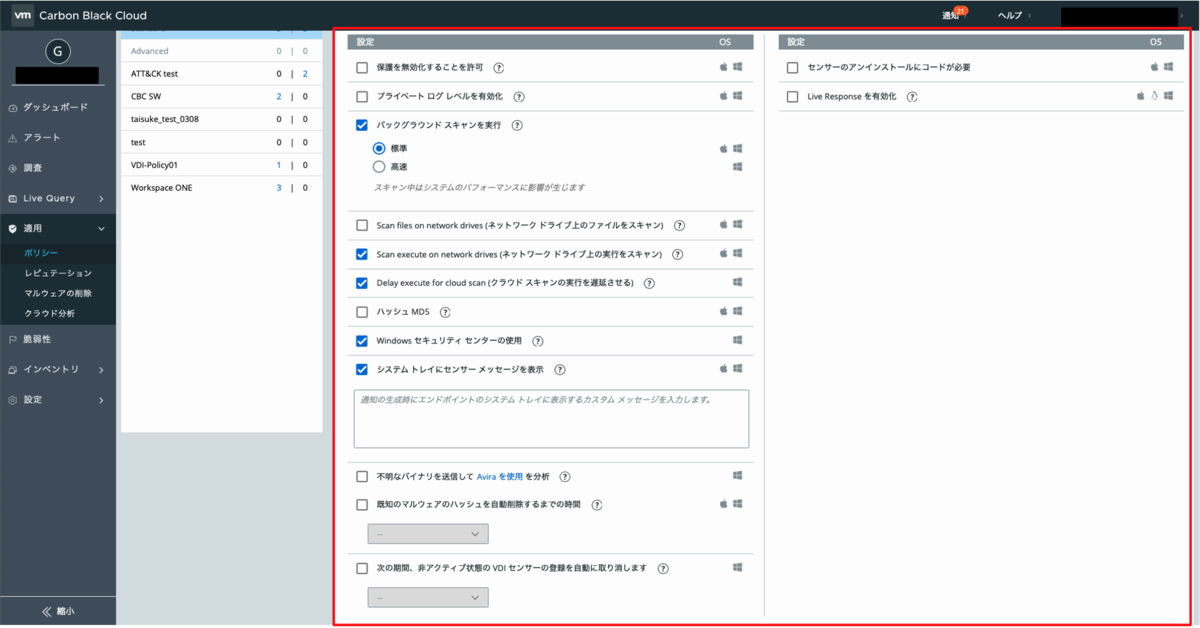Screen dimensions: 1200x628
Task: Open dropdown under 既知のマルウェアのハッシュ auto-delete time
Action: (x=428, y=534)
